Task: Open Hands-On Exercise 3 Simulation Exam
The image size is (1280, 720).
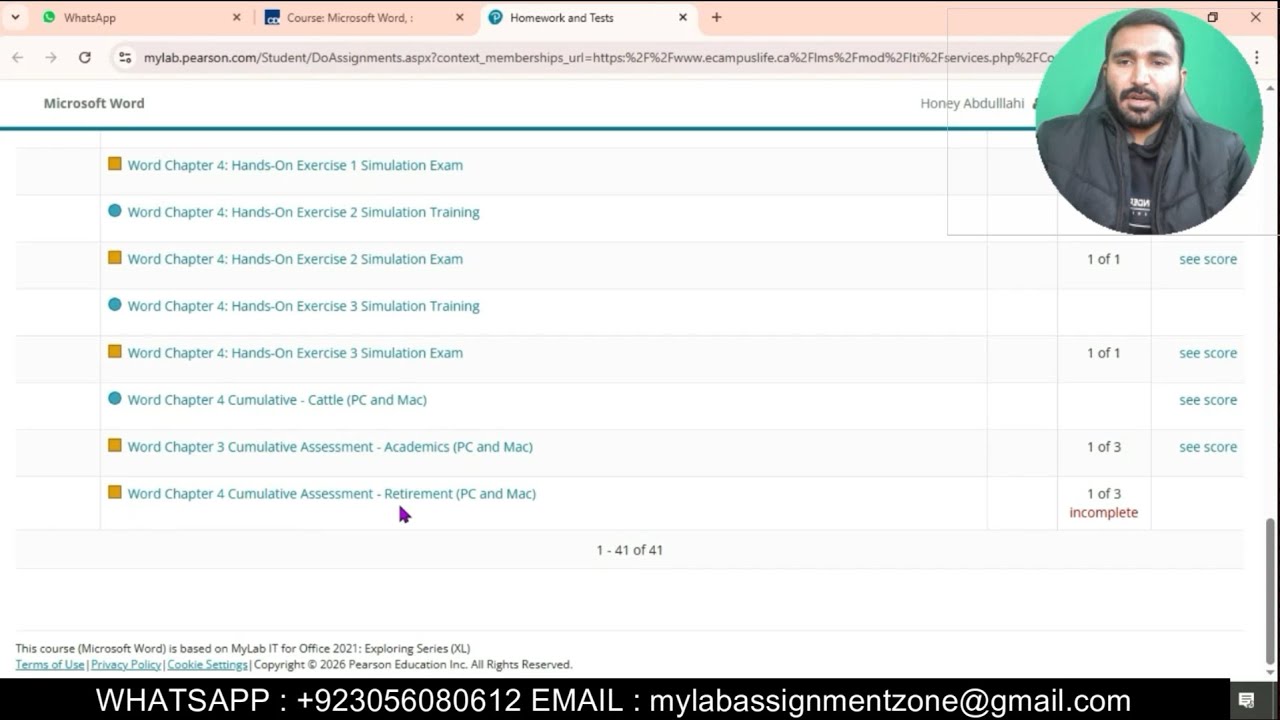Action: (x=295, y=353)
